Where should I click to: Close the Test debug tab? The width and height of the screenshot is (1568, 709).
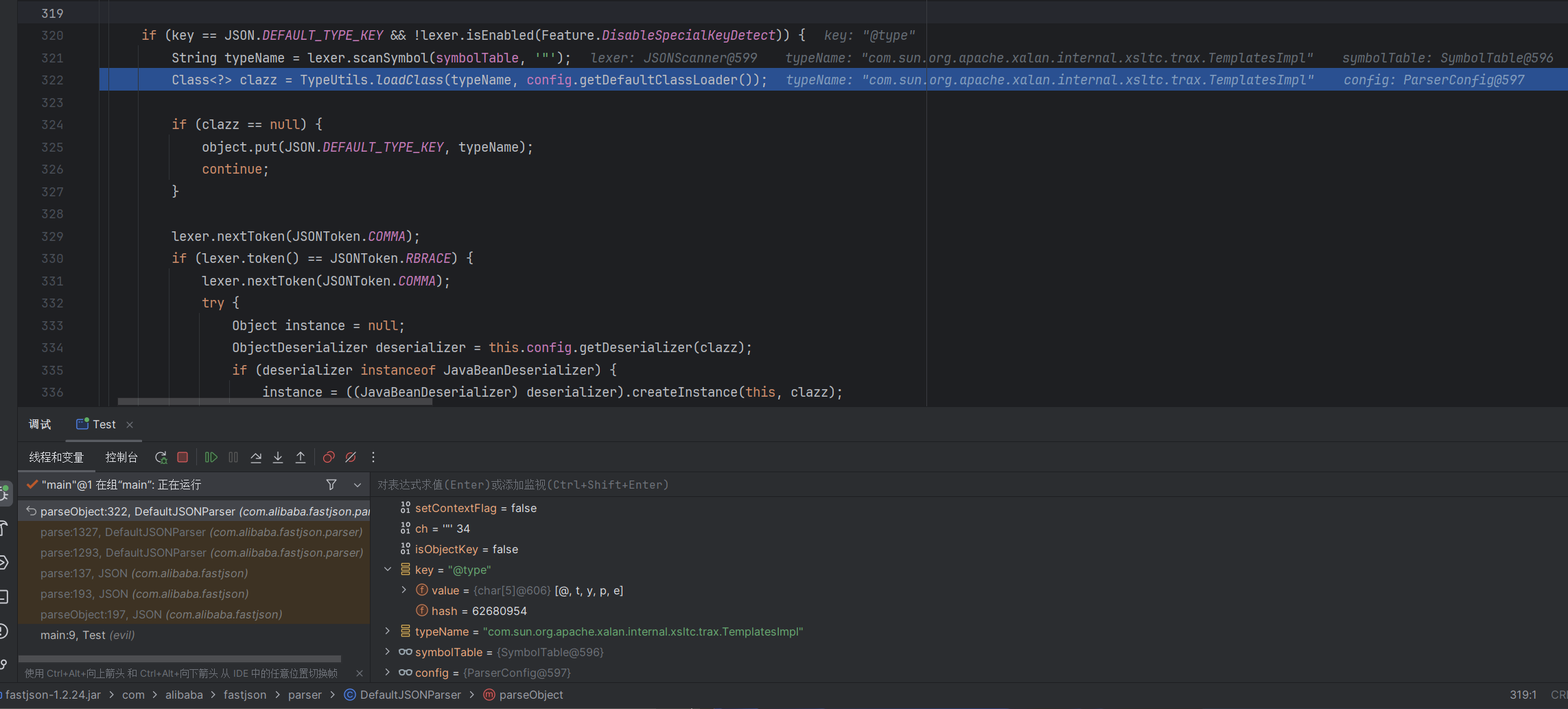[130, 425]
